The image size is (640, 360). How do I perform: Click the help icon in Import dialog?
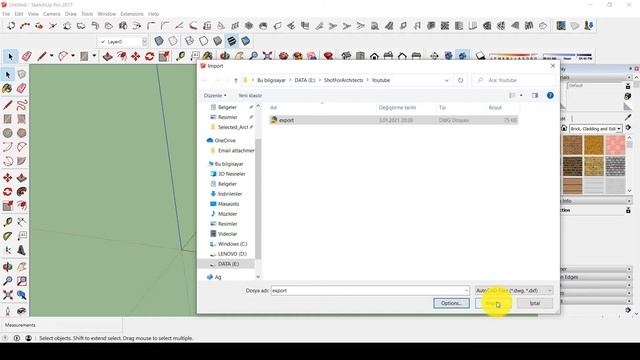[x=550, y=95]
